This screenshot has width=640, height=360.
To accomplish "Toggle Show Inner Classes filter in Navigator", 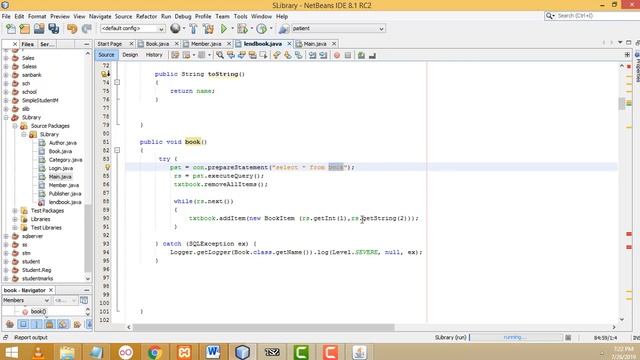I will pos(63,324).
